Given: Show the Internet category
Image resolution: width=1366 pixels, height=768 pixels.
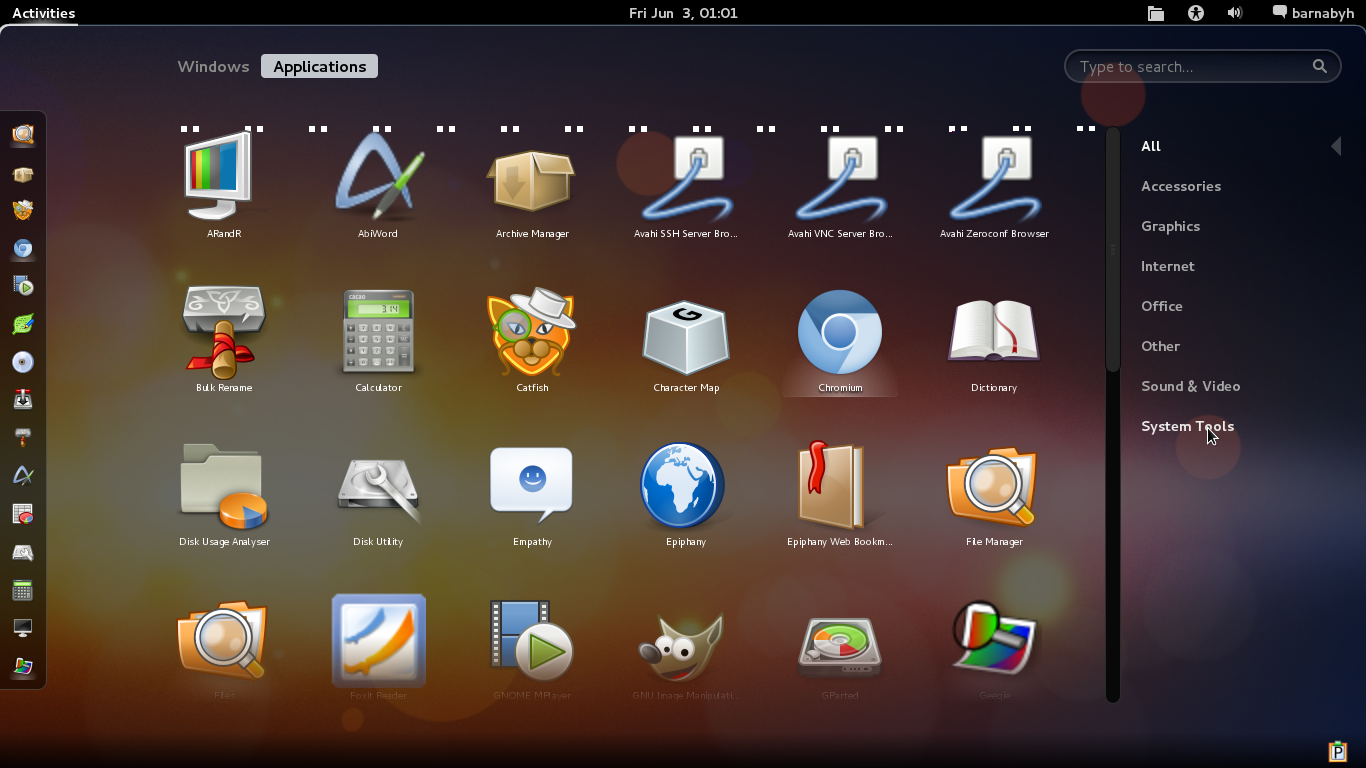Looking at the screenshot, I should click(1168, 266).
